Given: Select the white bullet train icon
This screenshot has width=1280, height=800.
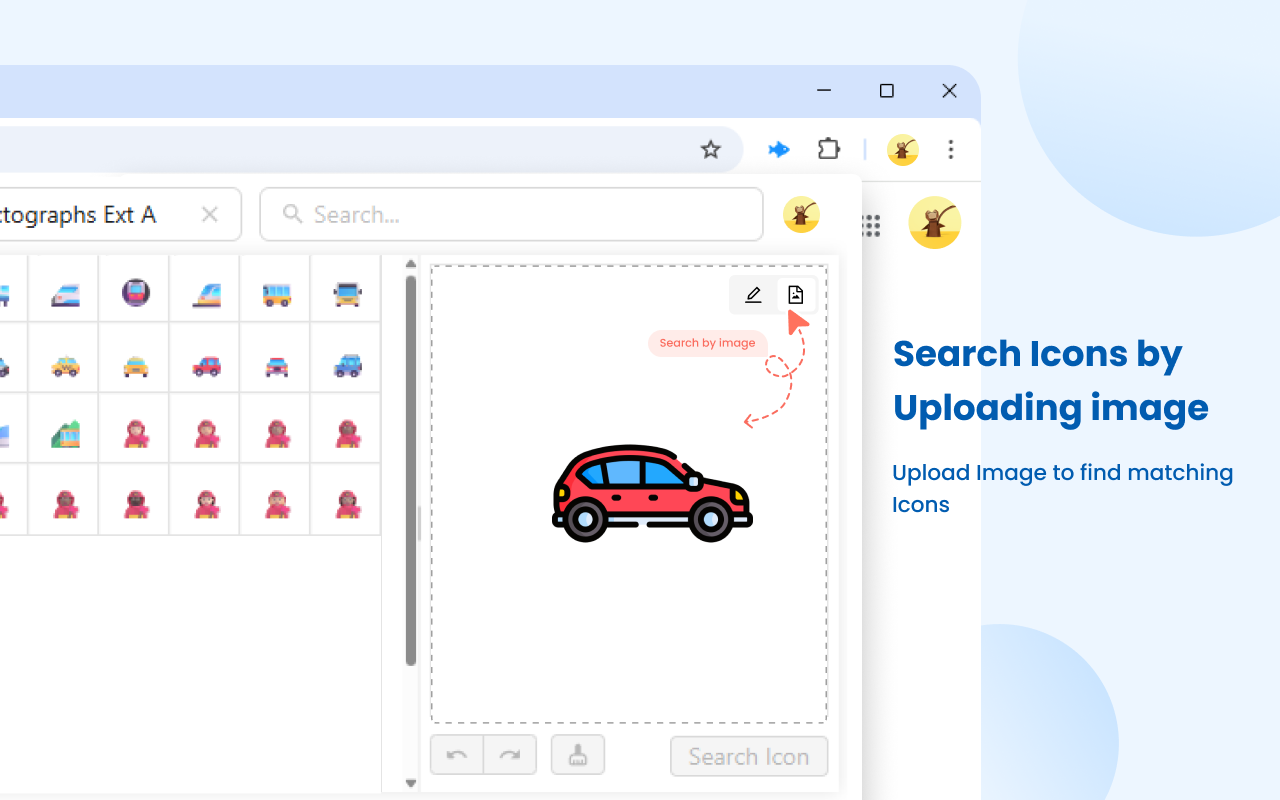Looking at the screenshot, I should click(x=65, y=294).
